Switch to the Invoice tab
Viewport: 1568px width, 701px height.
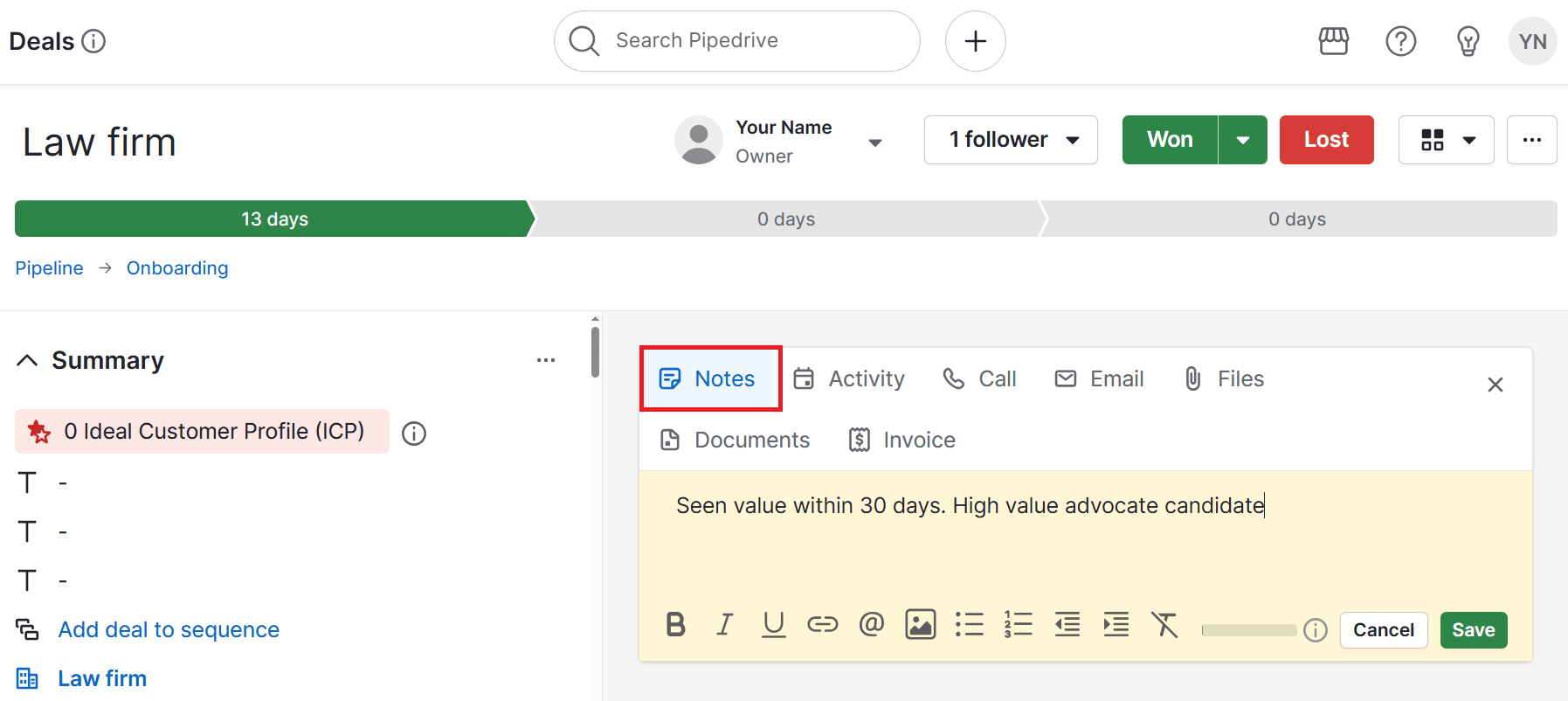902,440
